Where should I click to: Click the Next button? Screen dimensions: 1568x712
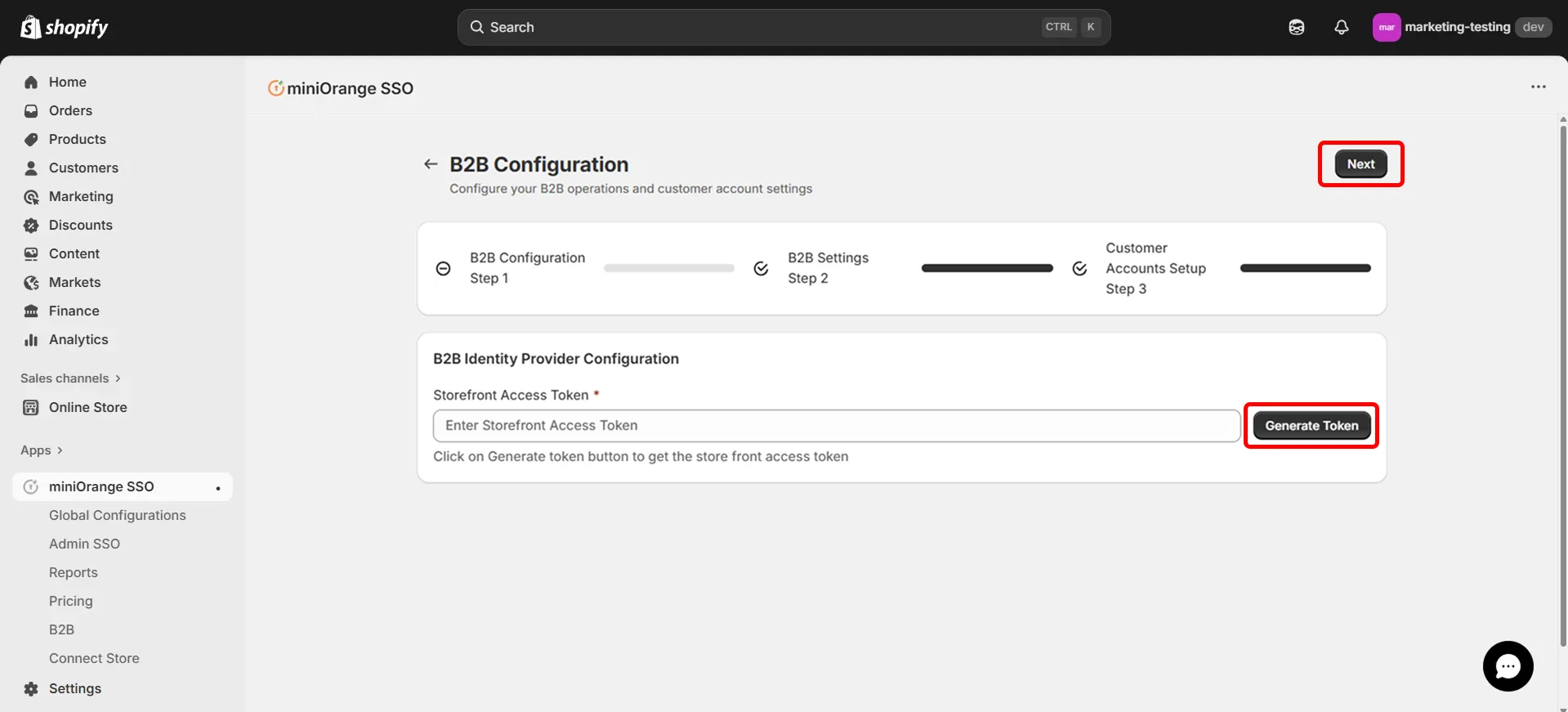coord(1360,164)
